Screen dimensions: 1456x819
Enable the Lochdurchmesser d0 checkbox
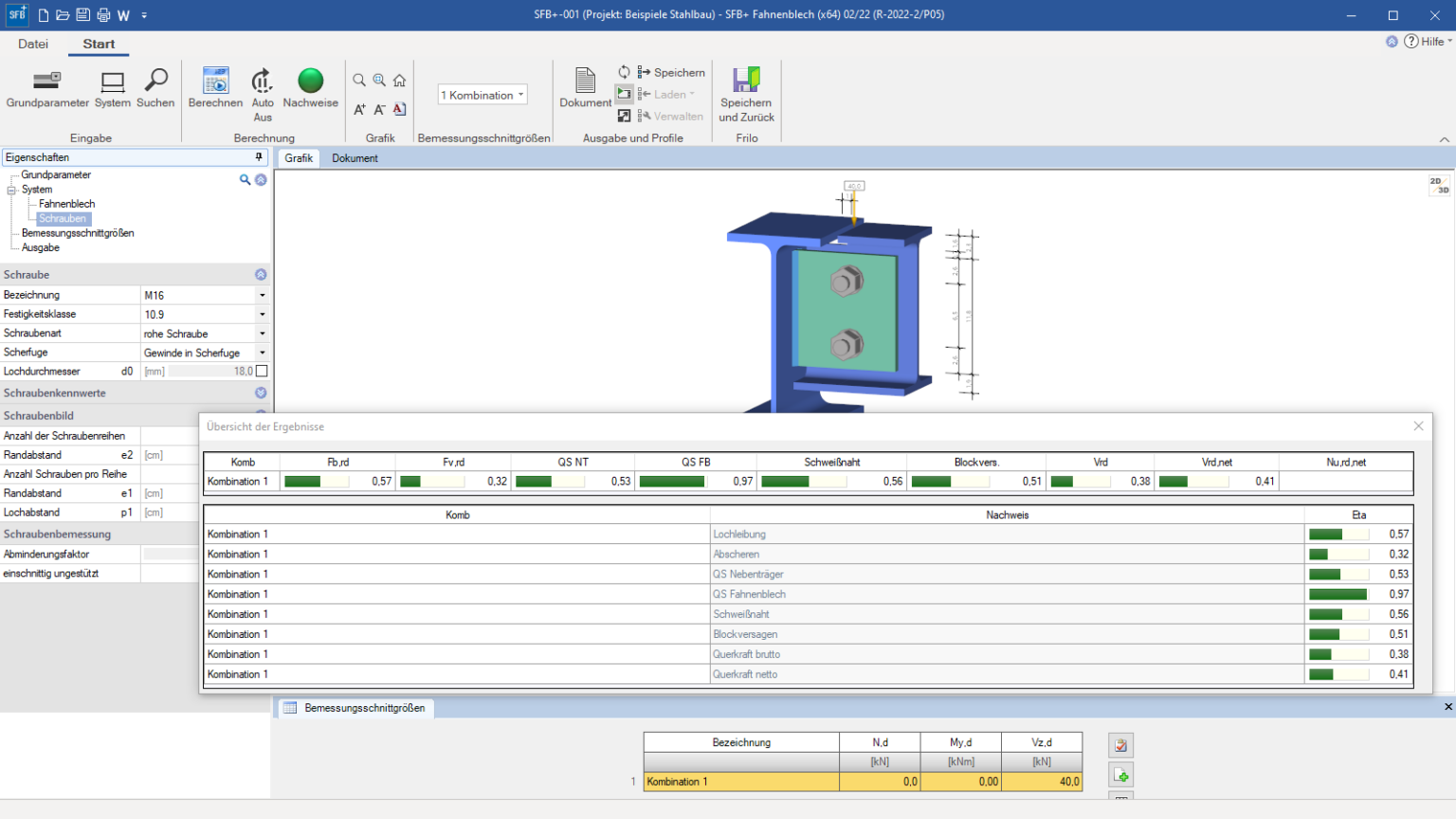[x=262, y=372]
